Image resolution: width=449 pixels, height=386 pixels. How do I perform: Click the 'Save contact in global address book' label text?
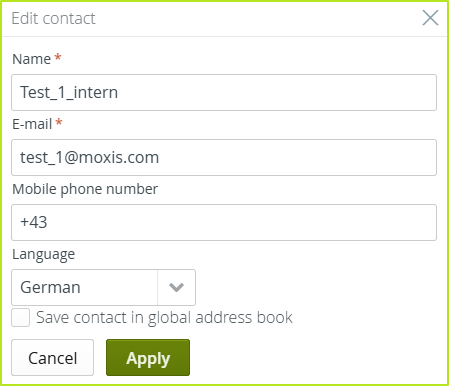[164, 317]
